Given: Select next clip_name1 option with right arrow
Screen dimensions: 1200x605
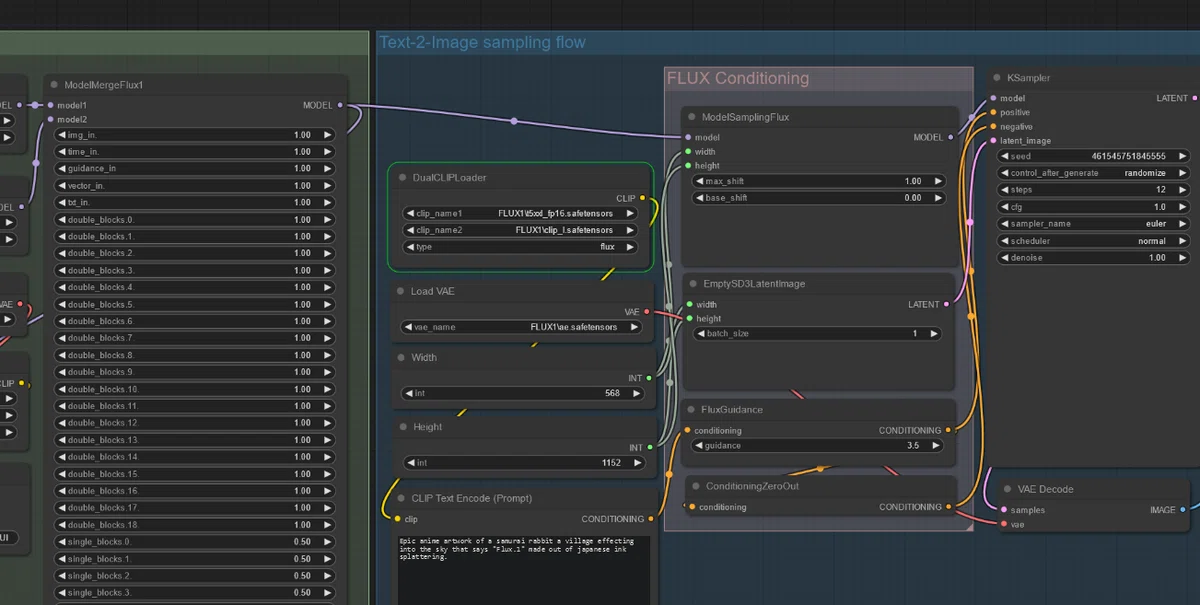Looking at the screenshot, I should click(x=630, y=213).
